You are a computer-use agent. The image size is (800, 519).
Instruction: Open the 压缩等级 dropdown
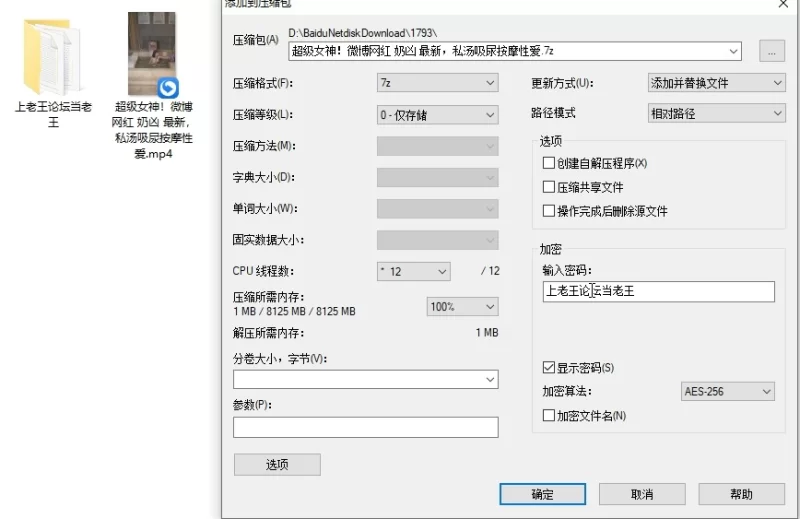(x=437, y=115)
